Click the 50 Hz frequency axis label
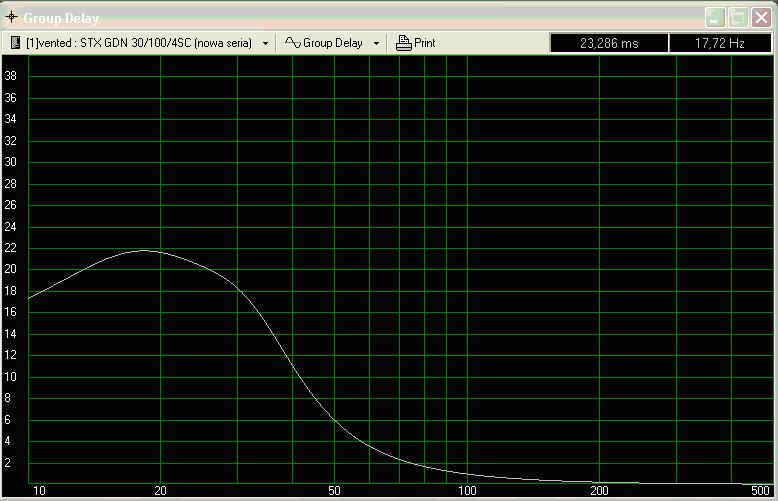The image size is (778, 501). pyautogui.click(x=334, y=491)
